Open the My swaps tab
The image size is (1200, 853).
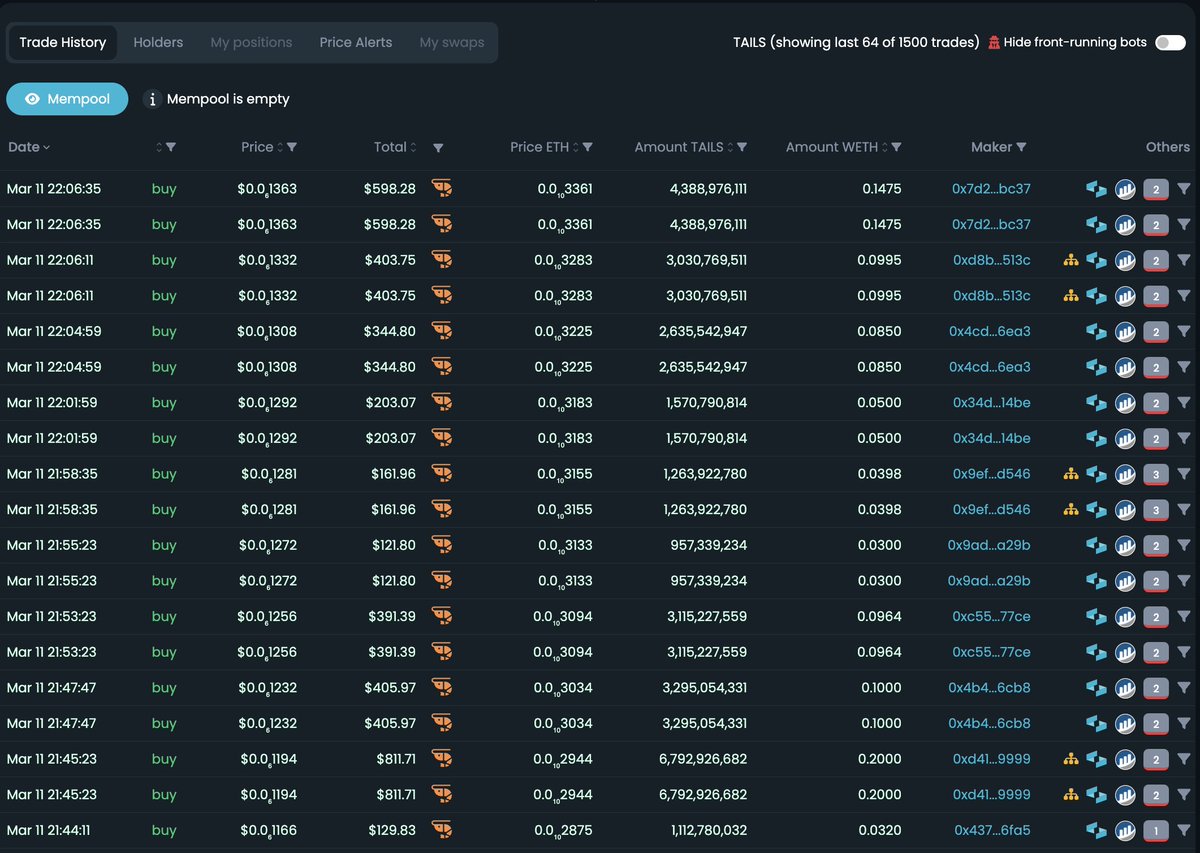click(451, 43)
